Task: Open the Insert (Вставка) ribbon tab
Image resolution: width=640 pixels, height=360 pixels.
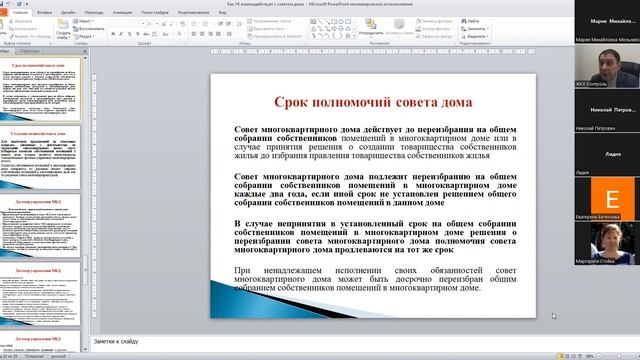Action: point(44,13)
